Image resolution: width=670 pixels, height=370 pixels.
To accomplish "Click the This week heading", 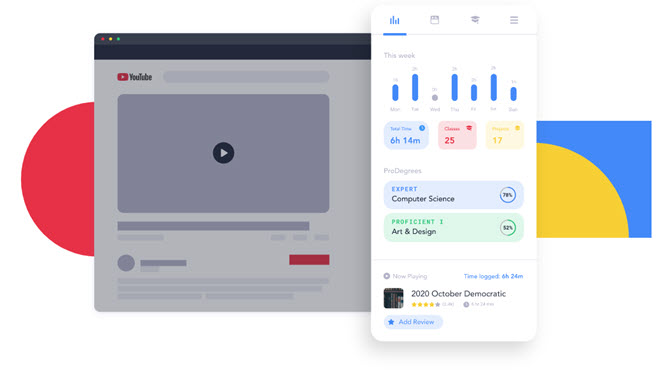I will [399, 55].
